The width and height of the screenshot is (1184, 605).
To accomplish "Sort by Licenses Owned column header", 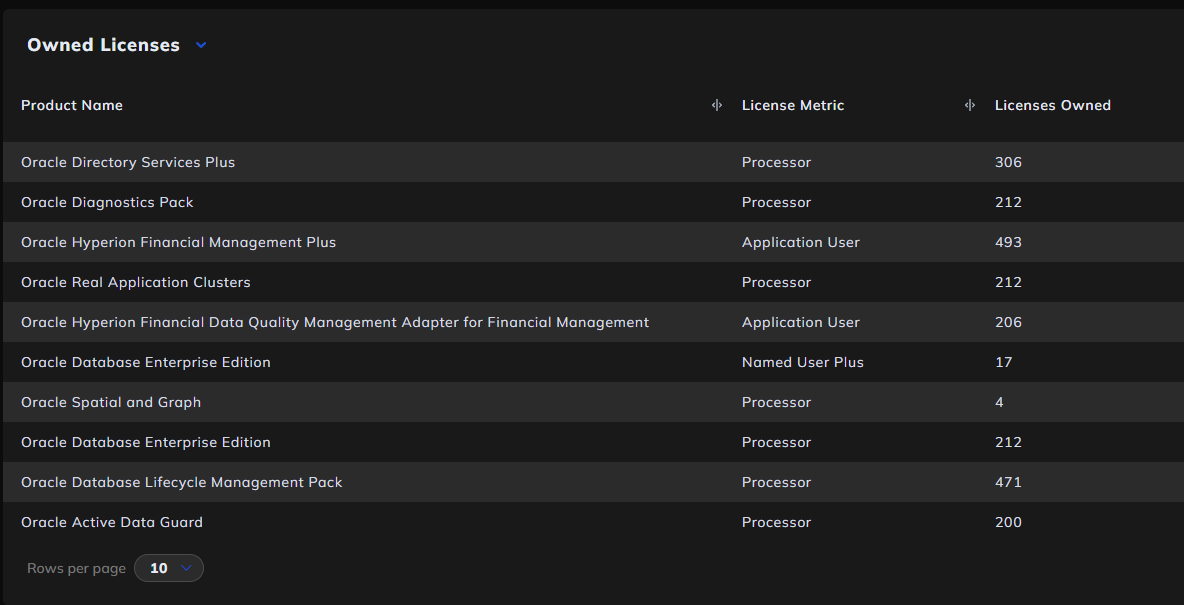I will point(1053,106).
